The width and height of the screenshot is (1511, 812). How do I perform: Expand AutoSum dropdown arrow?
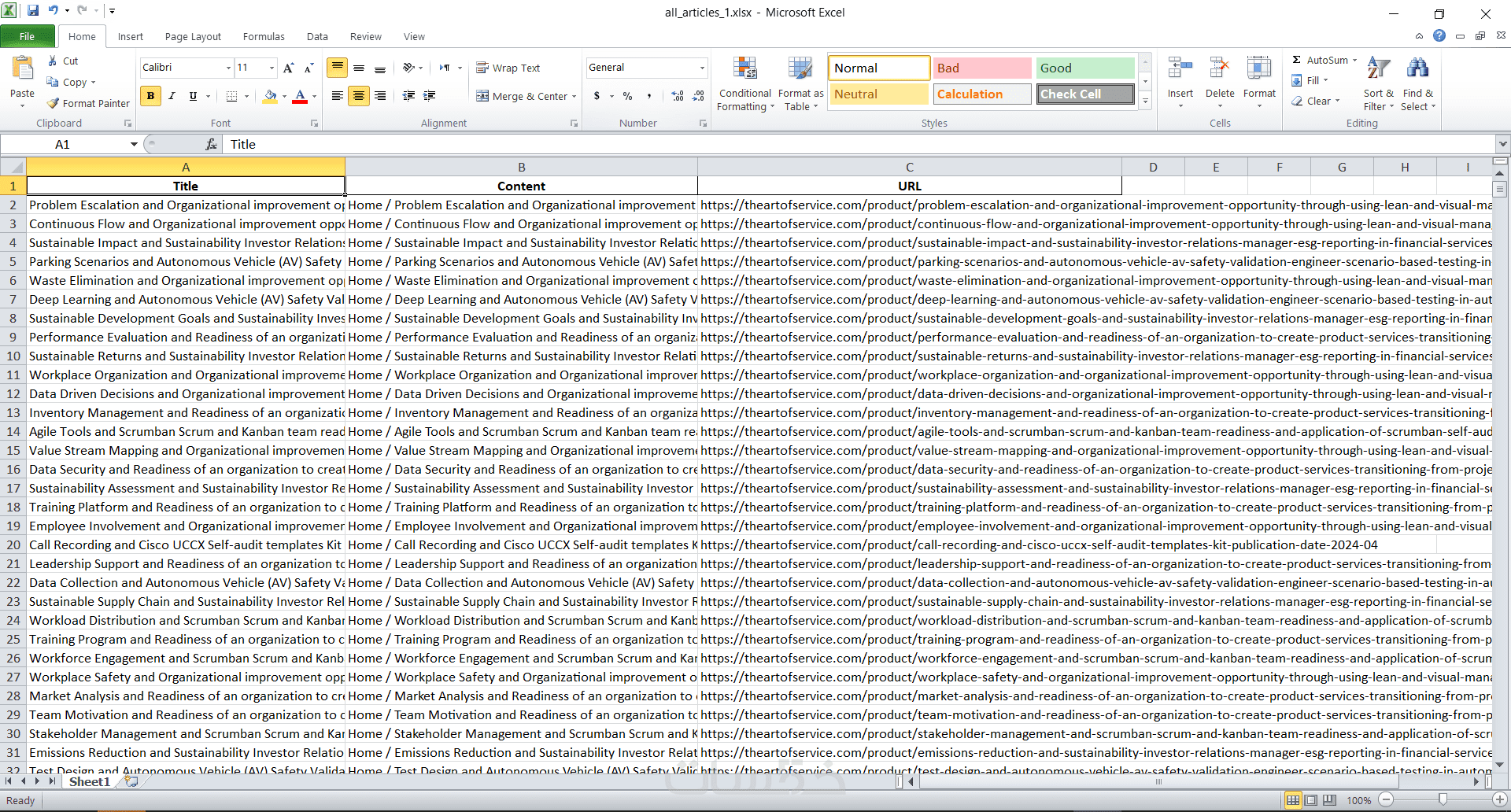(1354, 61)
